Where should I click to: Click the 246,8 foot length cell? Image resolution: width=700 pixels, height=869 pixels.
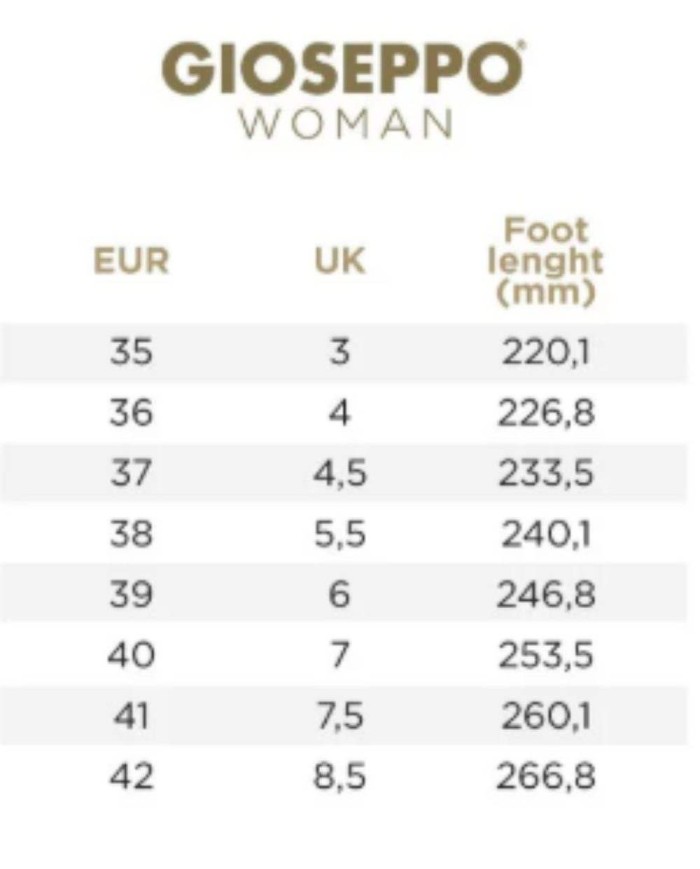coord(546,595)
